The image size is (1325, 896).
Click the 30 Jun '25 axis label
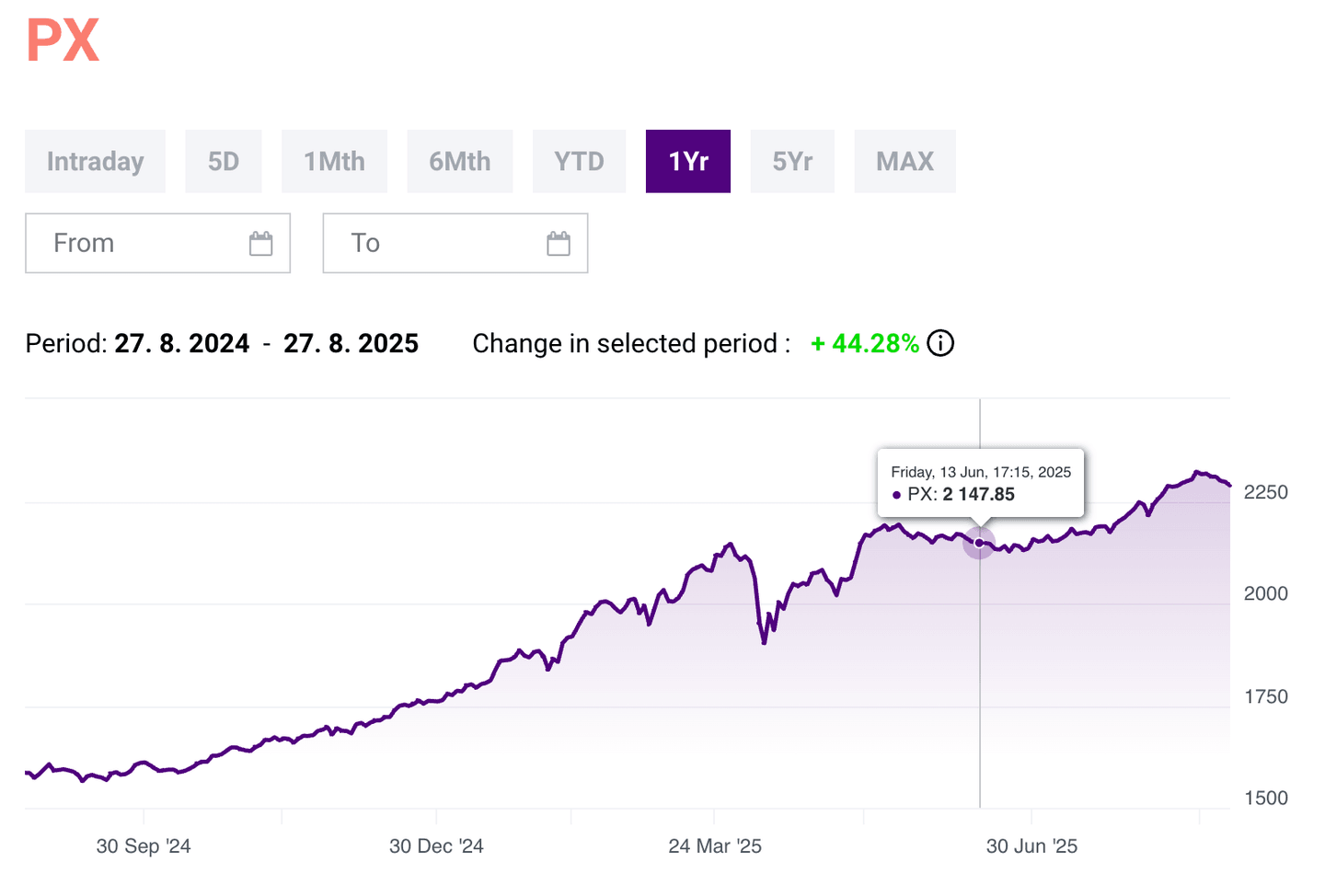point(1031,846)
